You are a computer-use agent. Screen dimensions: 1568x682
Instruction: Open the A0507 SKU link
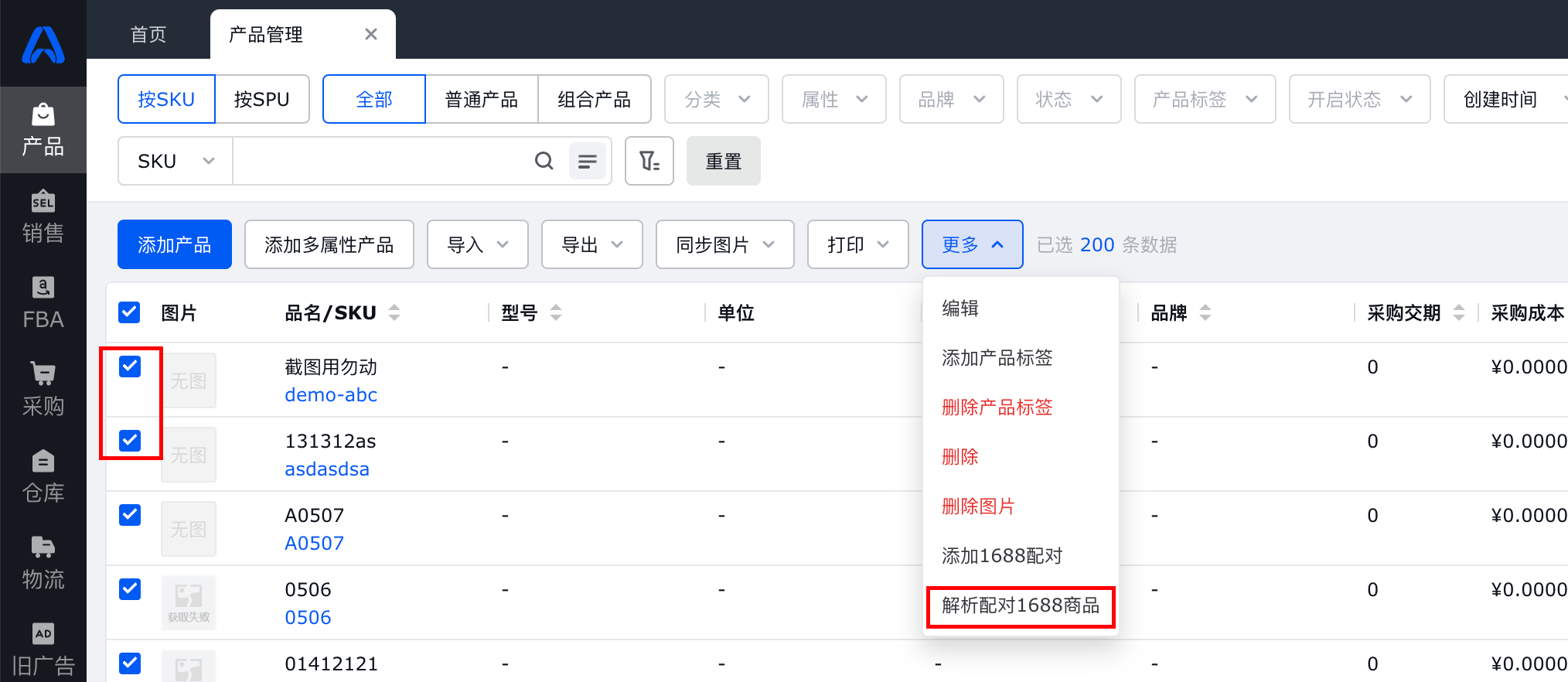tap(314, 543)
